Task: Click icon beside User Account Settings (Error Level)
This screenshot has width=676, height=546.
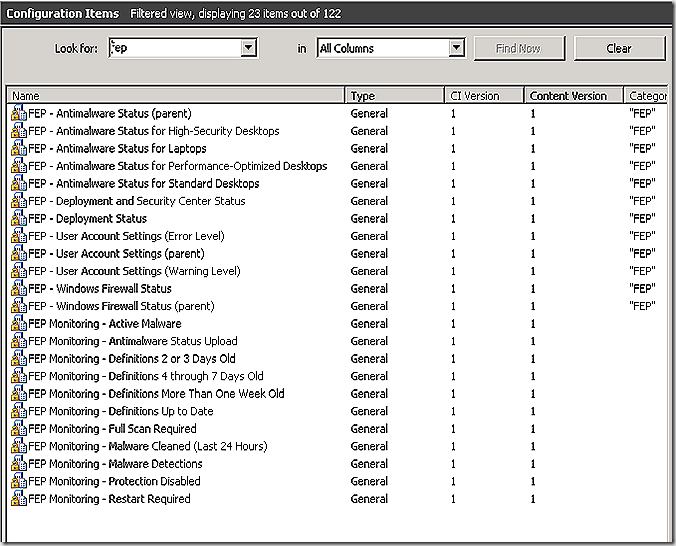Action: [x=19, y=236]
